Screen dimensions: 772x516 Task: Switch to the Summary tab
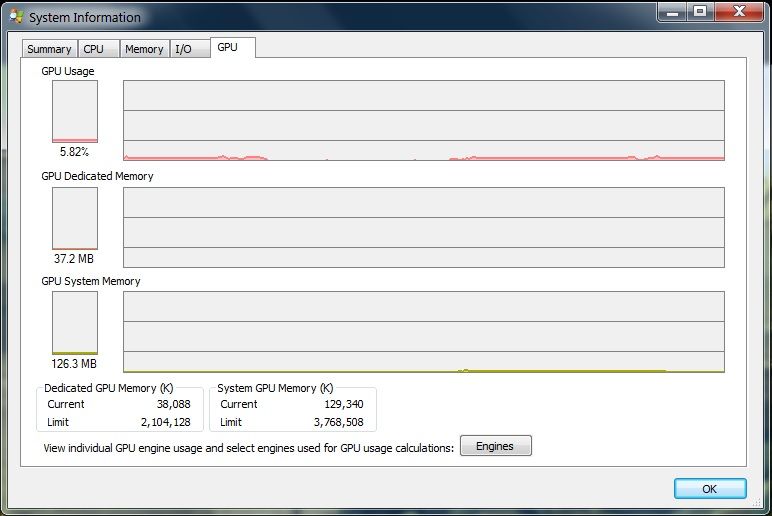(49, 49)
